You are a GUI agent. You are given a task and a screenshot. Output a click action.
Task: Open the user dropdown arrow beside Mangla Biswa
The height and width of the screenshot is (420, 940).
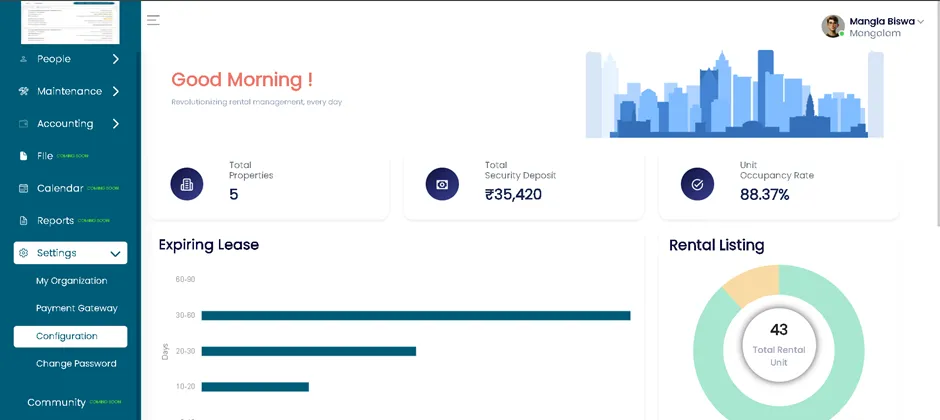point(920,22)
